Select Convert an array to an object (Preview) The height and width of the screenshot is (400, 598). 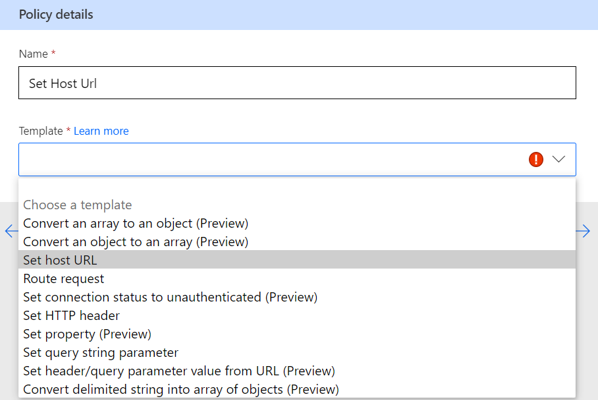(x=297, y=223)
